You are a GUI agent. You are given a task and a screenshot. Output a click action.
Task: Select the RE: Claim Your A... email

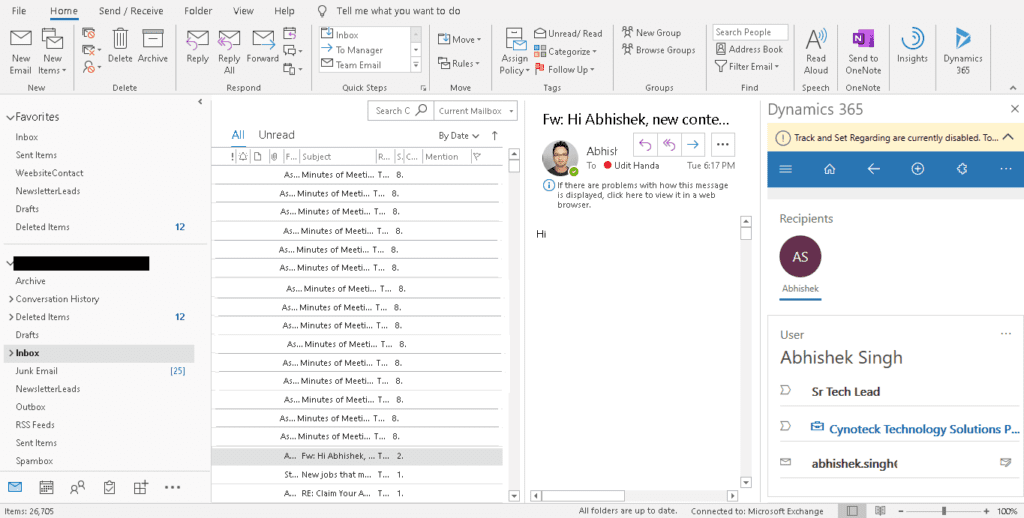[358, 493]
